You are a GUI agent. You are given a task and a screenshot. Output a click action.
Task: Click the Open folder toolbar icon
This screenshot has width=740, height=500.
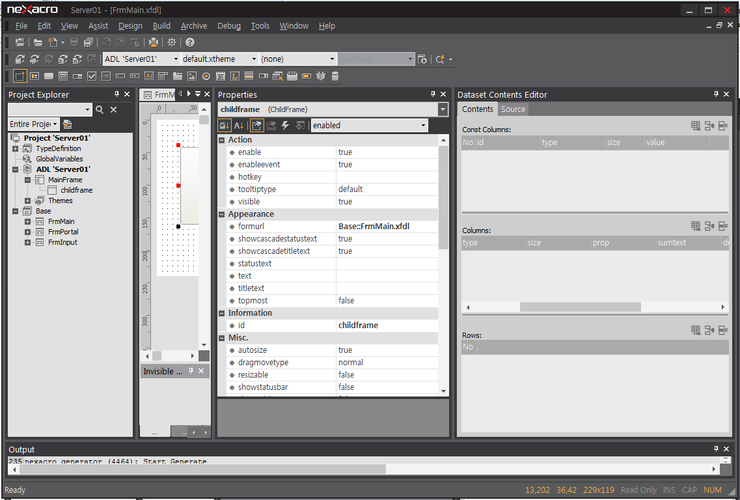[x=37, y=43]
